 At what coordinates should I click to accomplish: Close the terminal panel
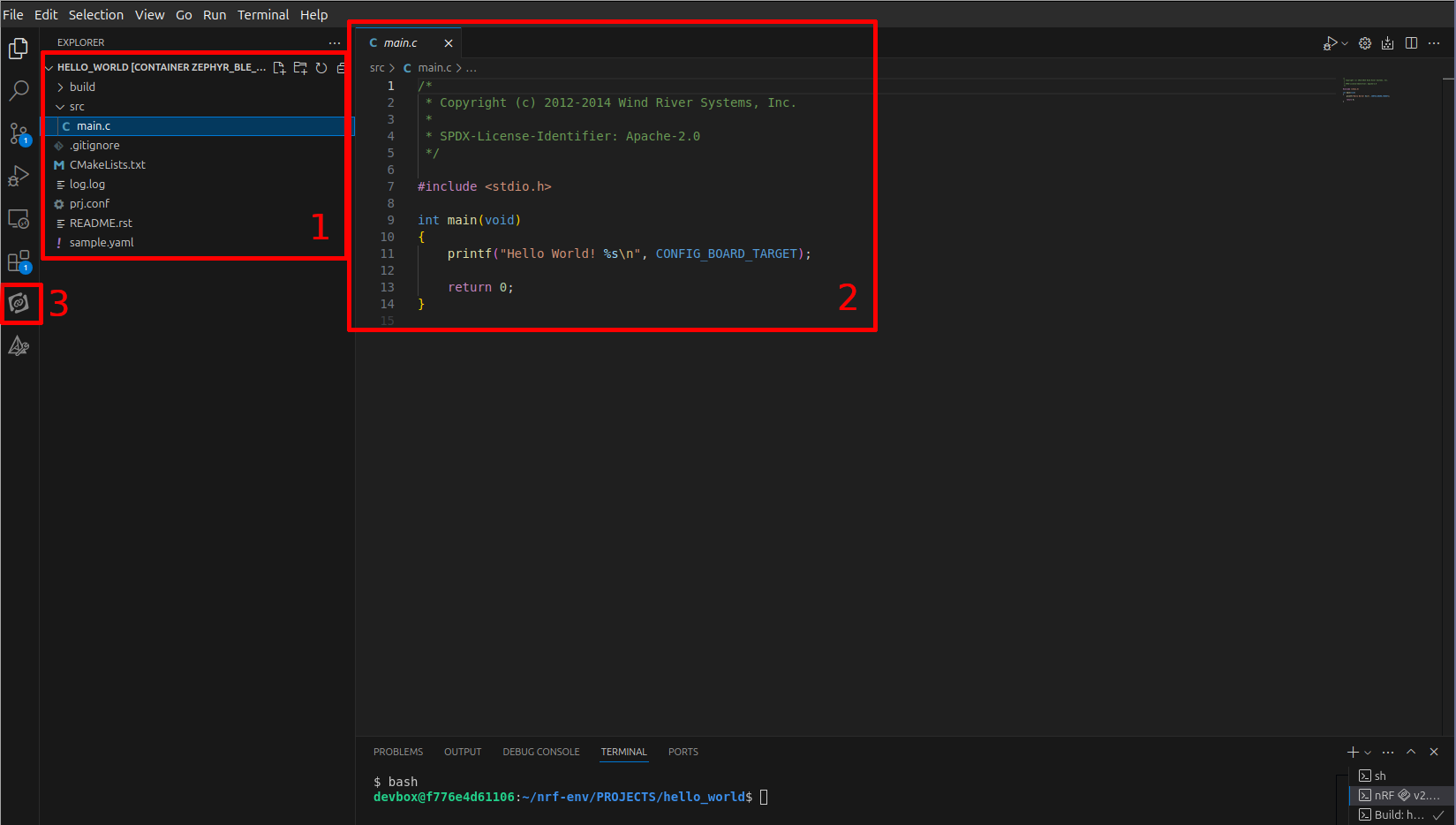click(x=1434, y=752)
